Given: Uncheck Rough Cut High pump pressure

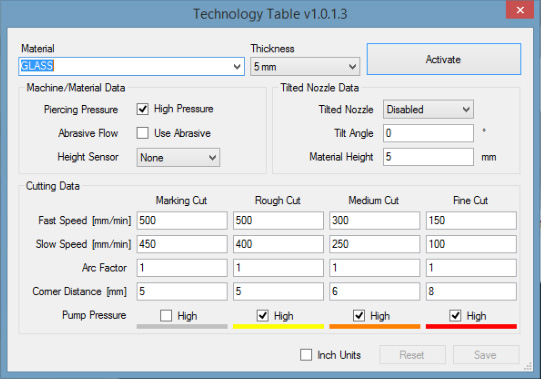Looking at the screenshot, I should pyautogui.click(x=263, y=315).
